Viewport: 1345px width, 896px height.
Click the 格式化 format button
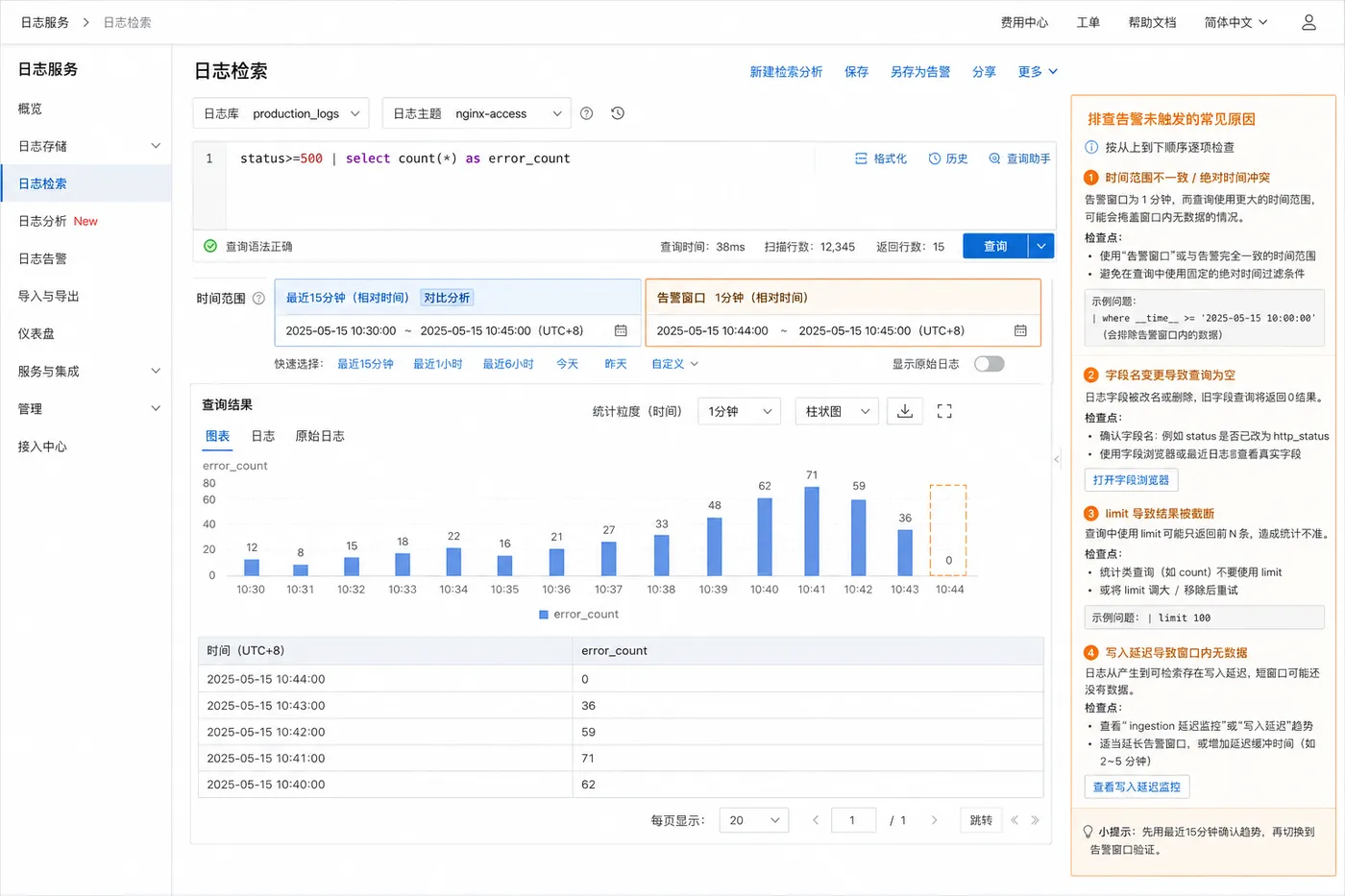881,158
